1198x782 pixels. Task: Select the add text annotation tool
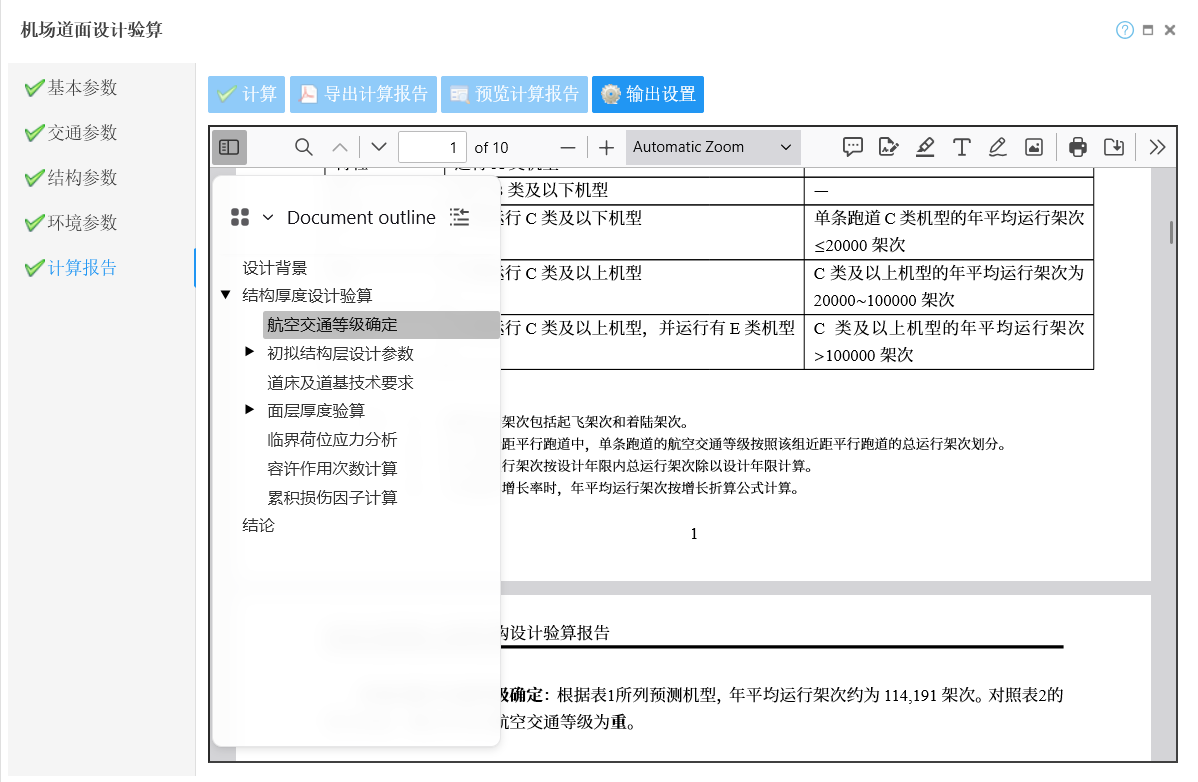(961, 147)
